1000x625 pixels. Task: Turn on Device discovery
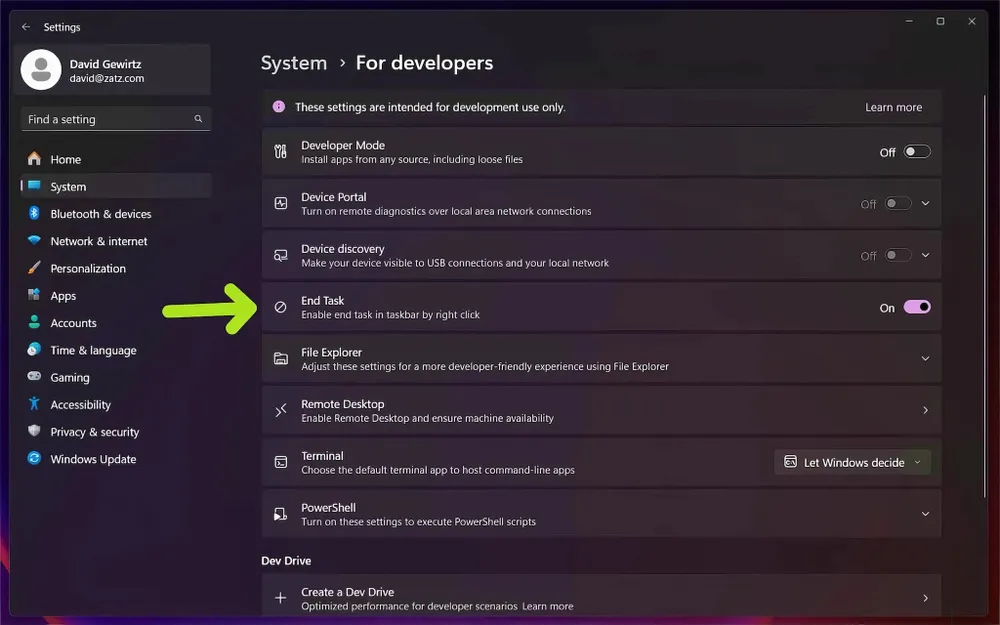click(x=897, y=255)
